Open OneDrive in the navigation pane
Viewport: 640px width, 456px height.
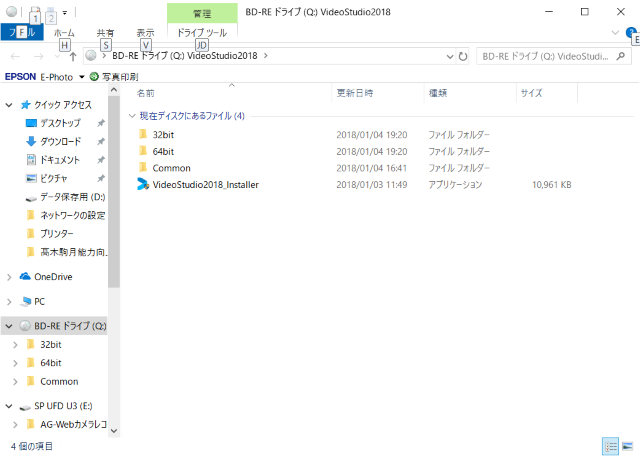pos(53,277)
